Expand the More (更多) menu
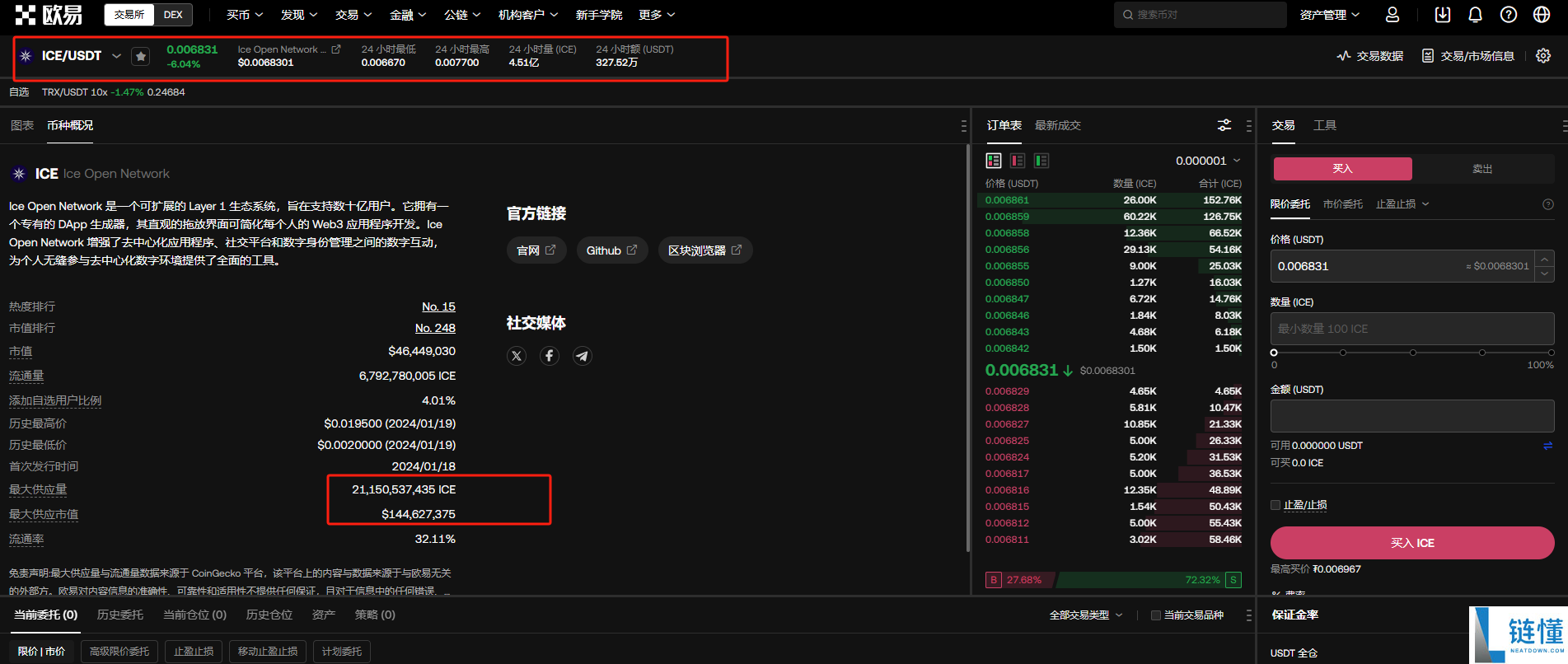1568x664 pixels. [x=657, y=15]
